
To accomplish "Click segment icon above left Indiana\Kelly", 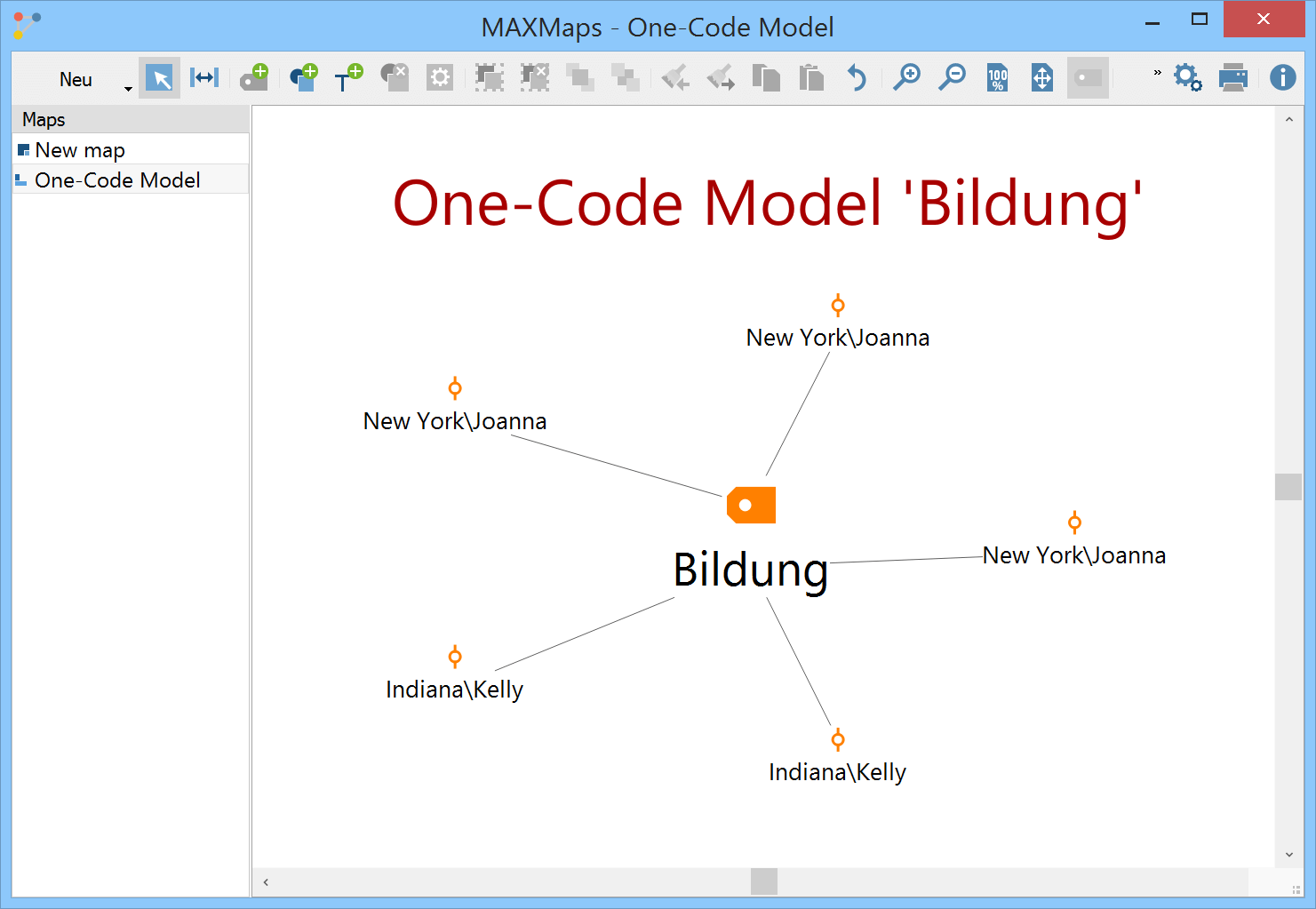I will pos(455,658).
